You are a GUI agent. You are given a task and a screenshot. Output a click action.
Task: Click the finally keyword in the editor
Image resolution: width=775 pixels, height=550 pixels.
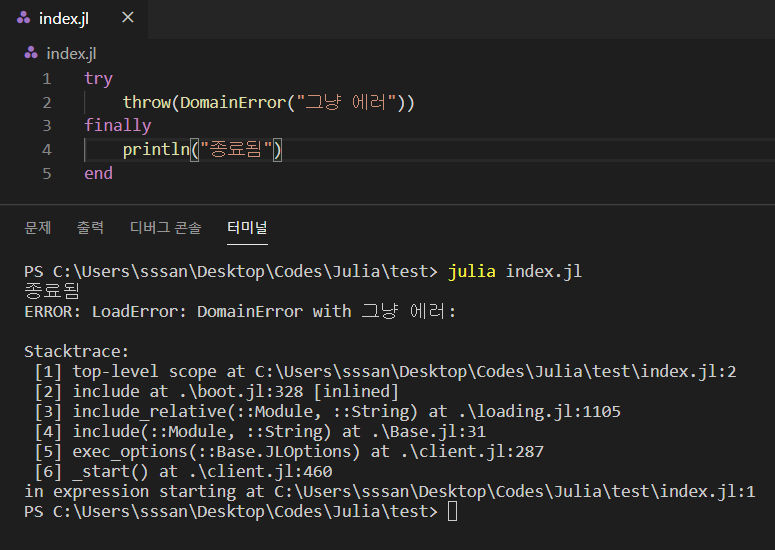[118, 126]
